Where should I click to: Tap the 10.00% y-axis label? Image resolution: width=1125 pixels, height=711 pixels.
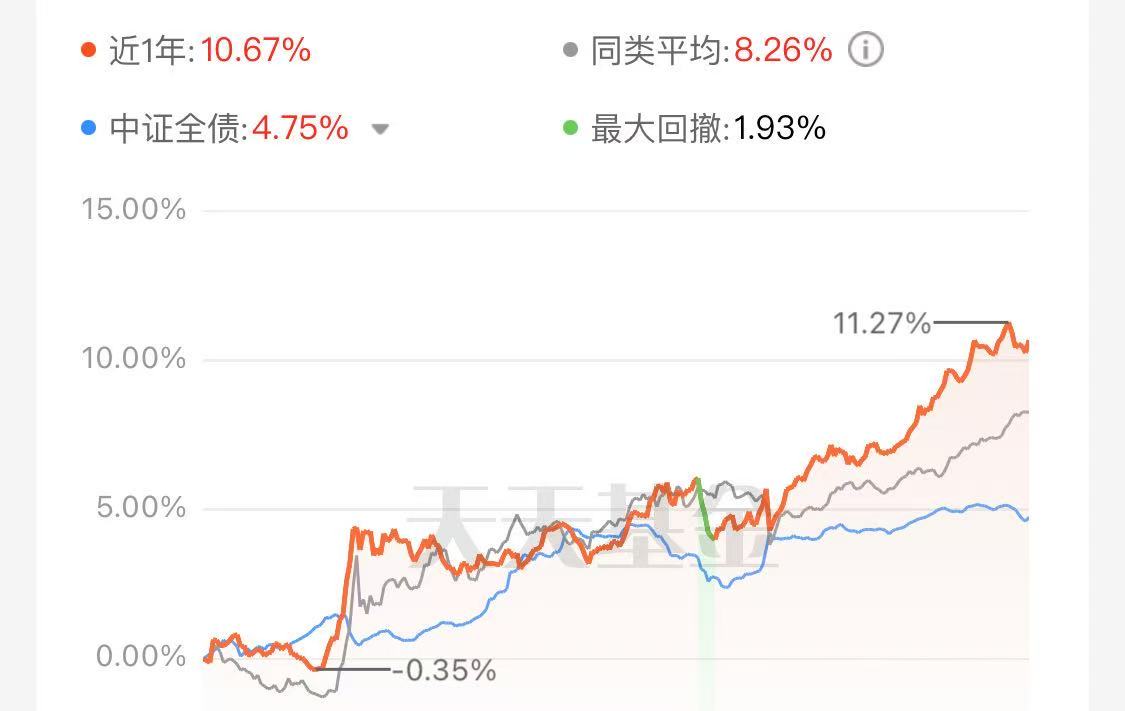tap(133, 358)
